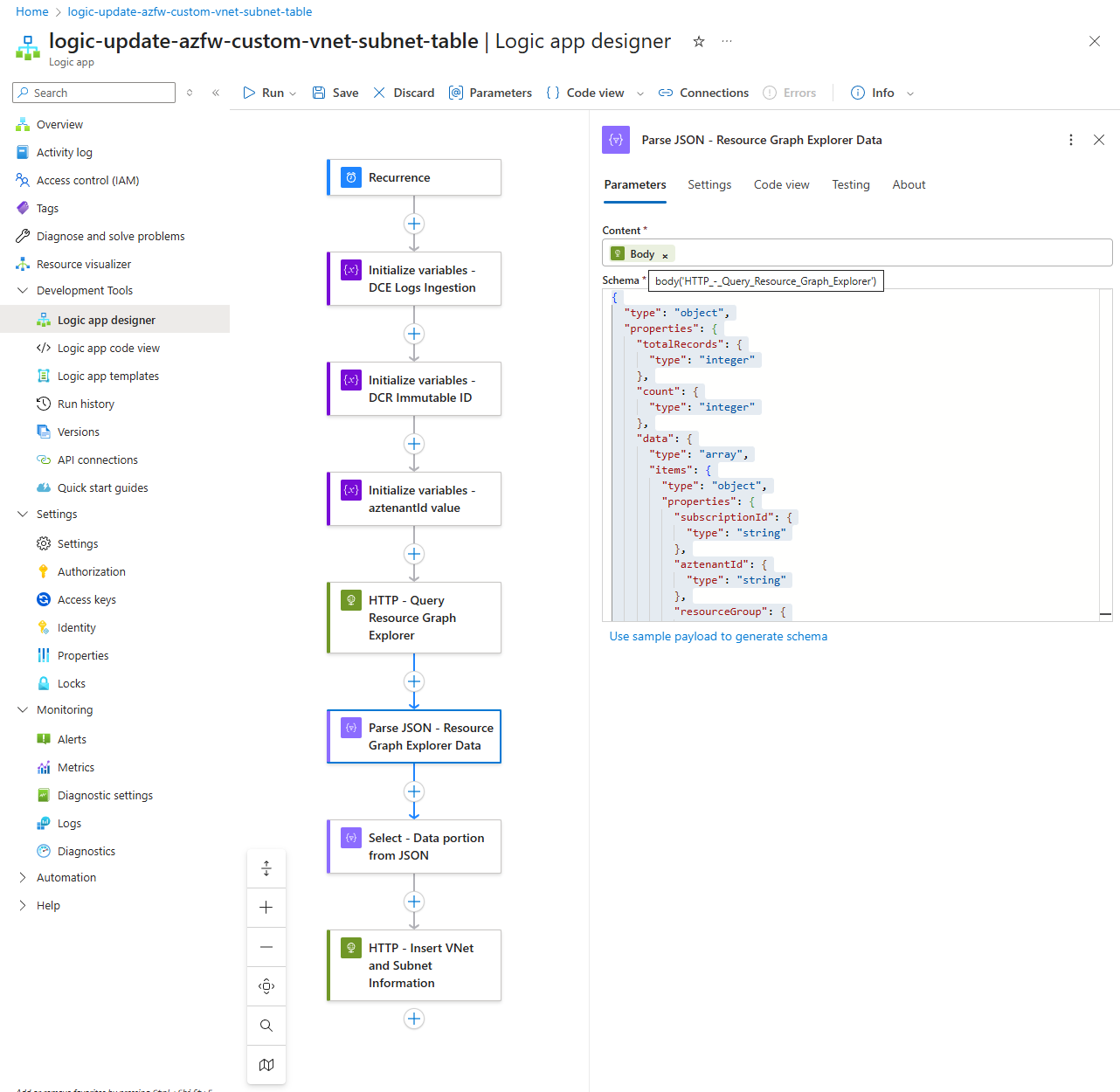
Task: Switch to the Code view tab in panel
Action: pos(781,185)
